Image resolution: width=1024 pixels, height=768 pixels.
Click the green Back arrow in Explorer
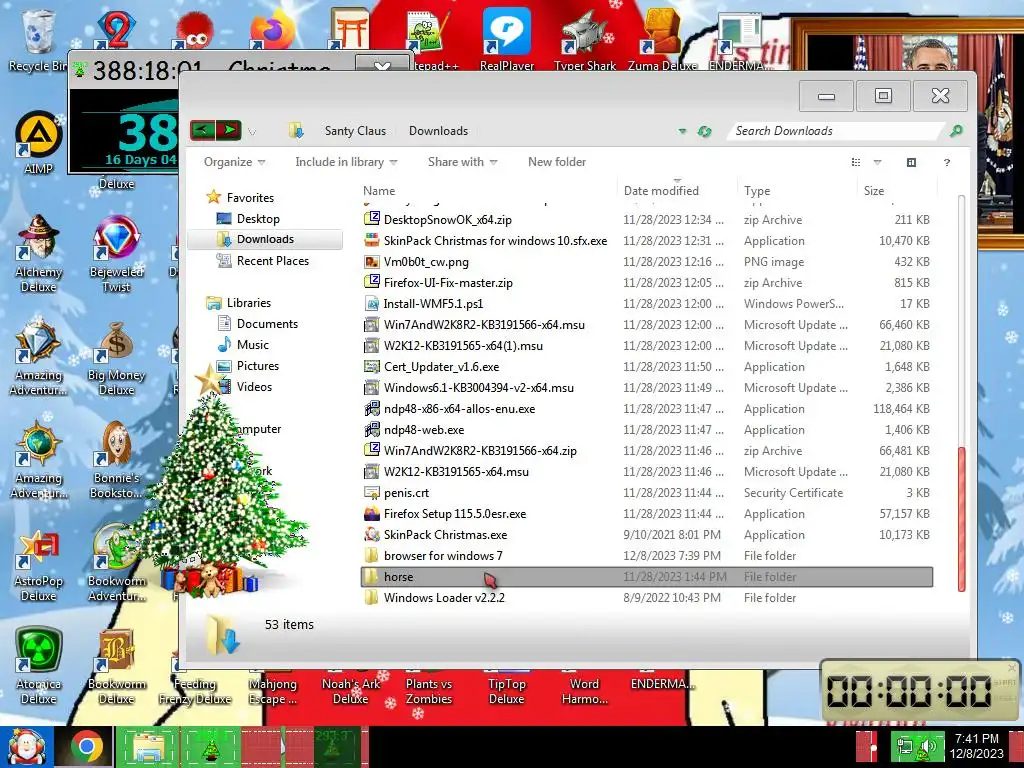[x=202, y=130]
